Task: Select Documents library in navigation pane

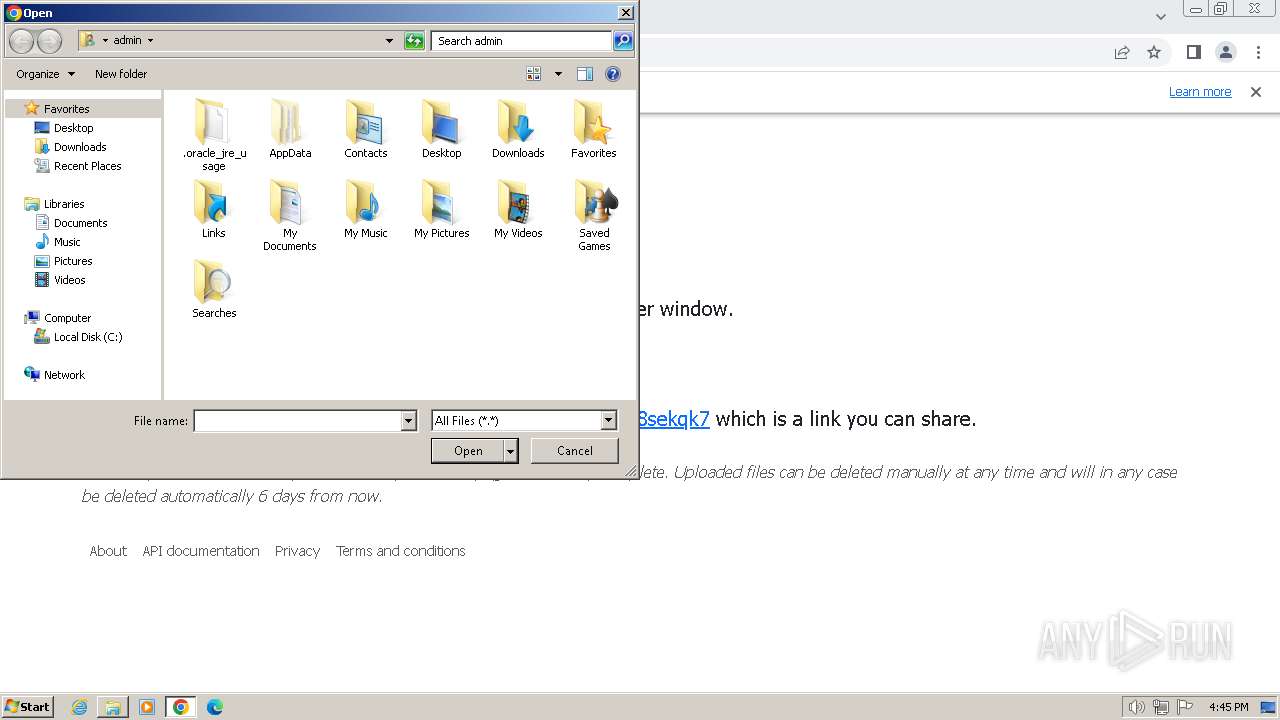Action: pyautogui.click(x=80, y=223)
